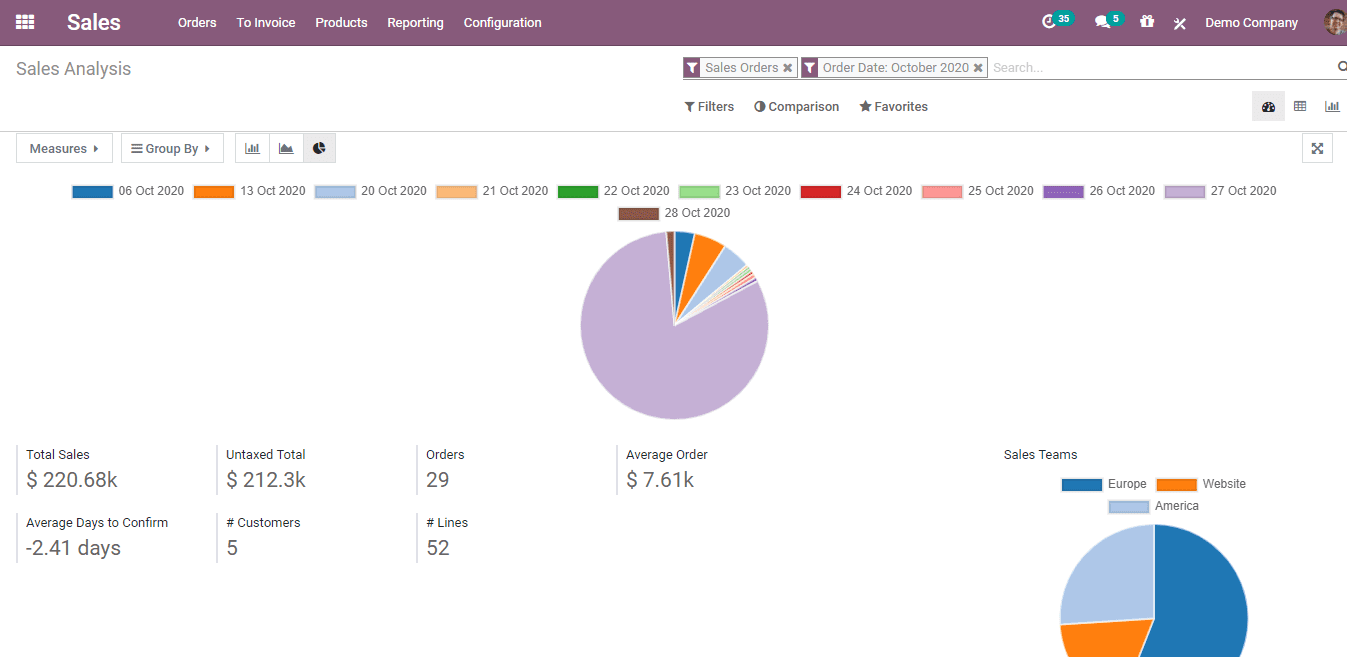
Task: Expand chart with the fullscreen icon
Action: point(1317,149)
